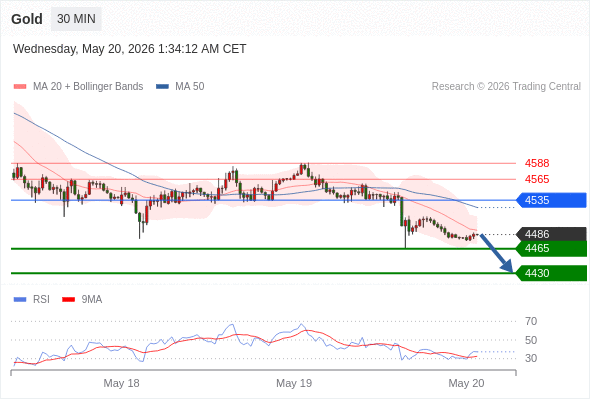Click the Gold chart title

(x=27, y=19)
